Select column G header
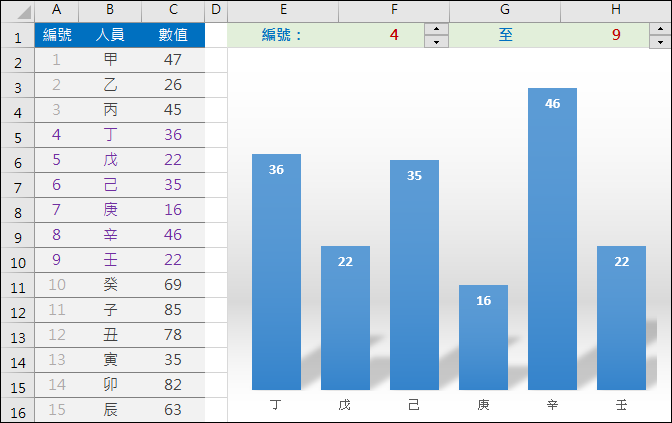 click(x=505, y=11)
